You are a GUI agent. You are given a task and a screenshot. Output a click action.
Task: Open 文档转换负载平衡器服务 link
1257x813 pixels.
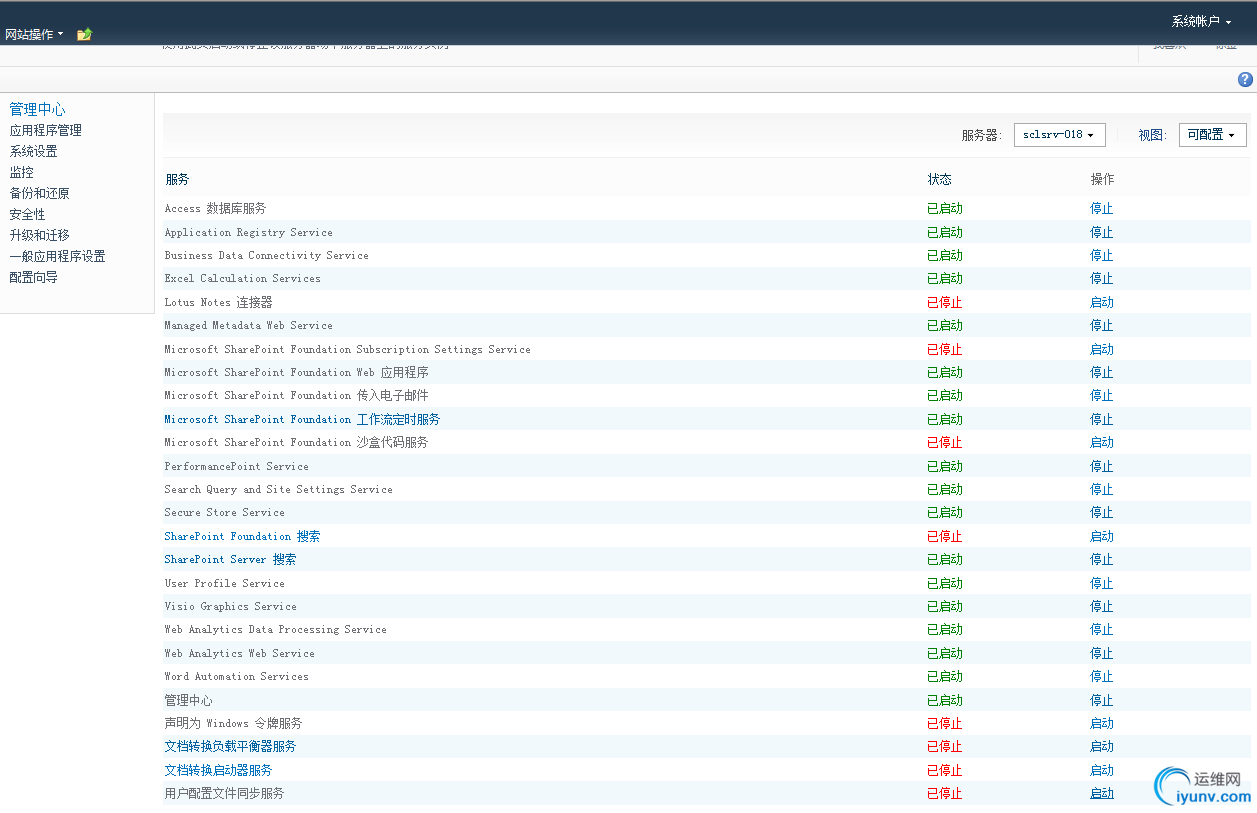pyautogui.click(x=230, y=746)
